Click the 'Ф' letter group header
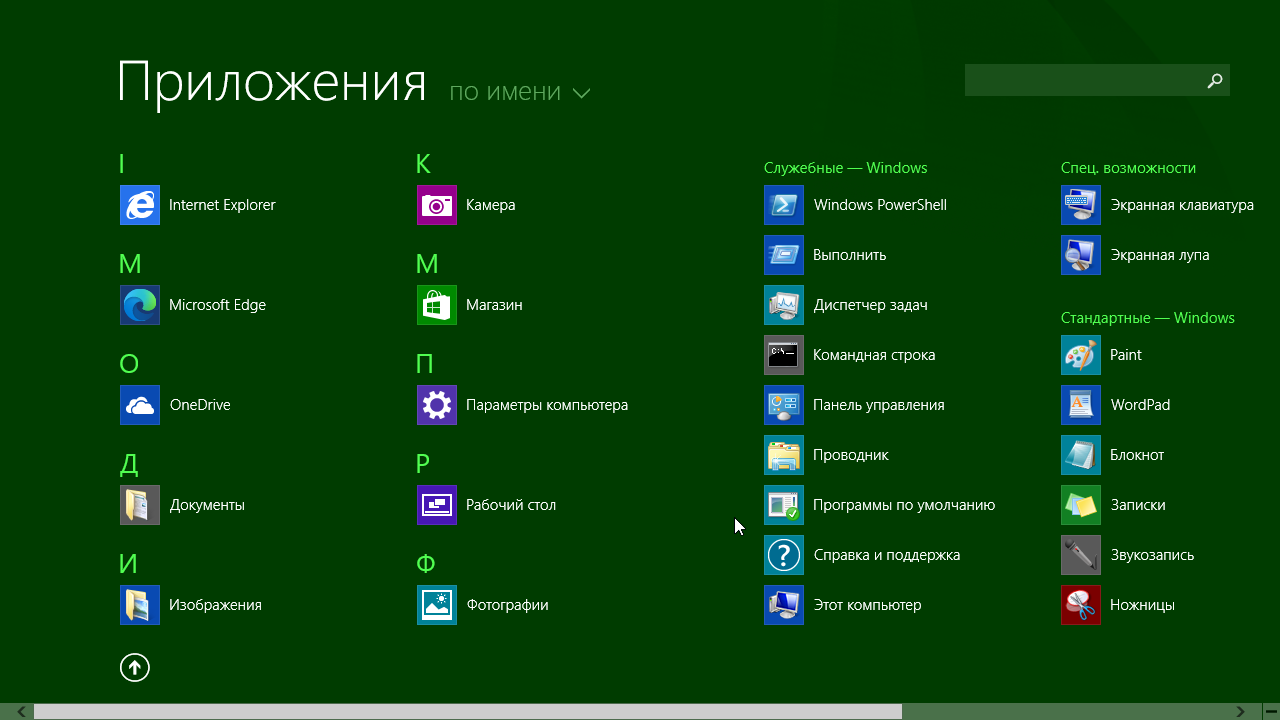 426,564
